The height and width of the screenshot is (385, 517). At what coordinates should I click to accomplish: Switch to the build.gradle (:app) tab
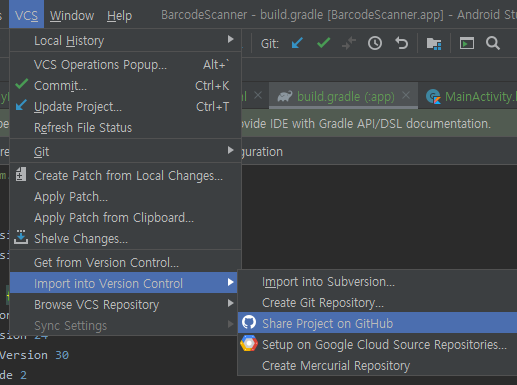(343, 96)
